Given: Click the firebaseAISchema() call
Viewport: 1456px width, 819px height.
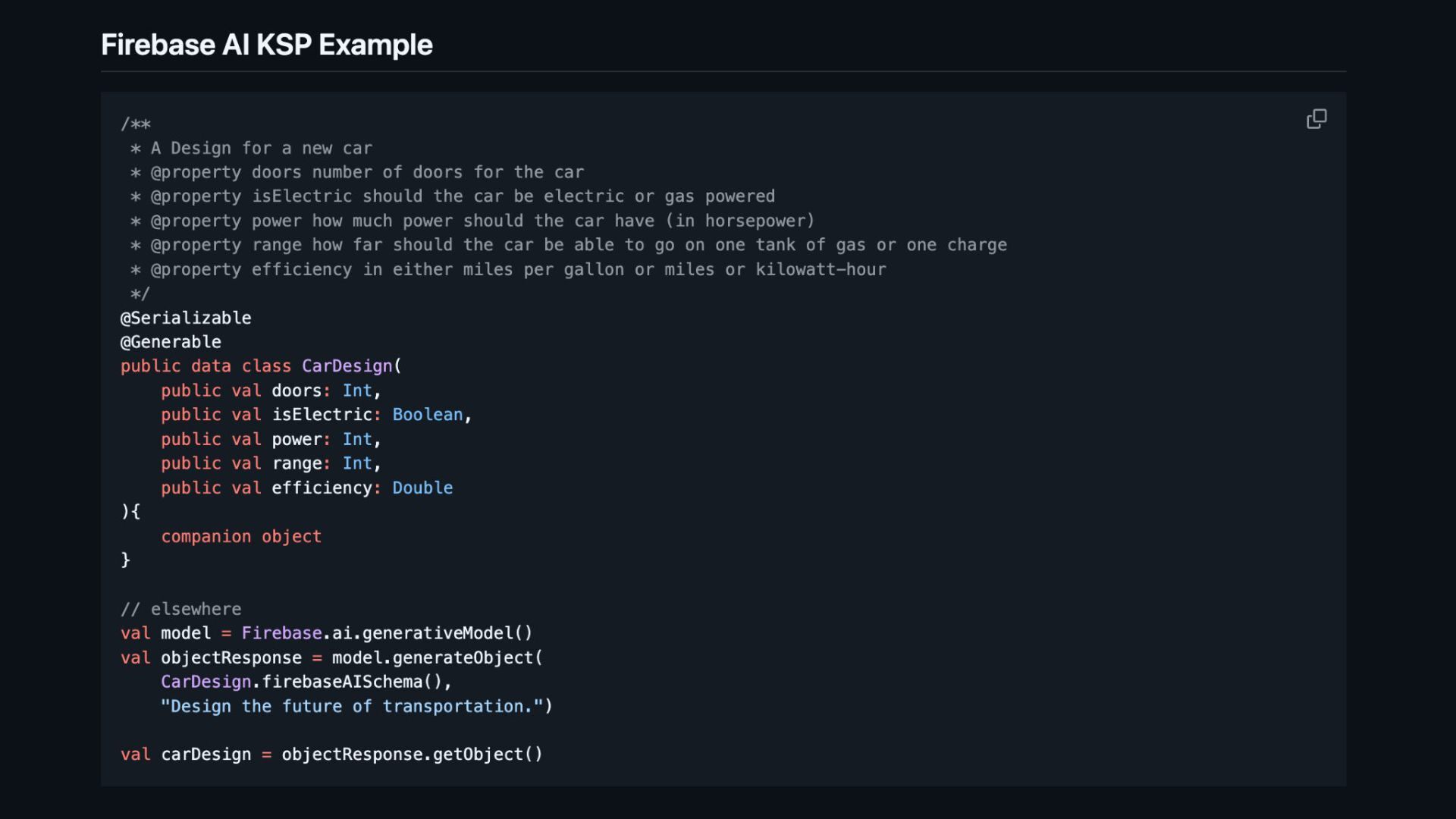Looking at the screenshot, I should pyautogui.click(x=351, y=682).
